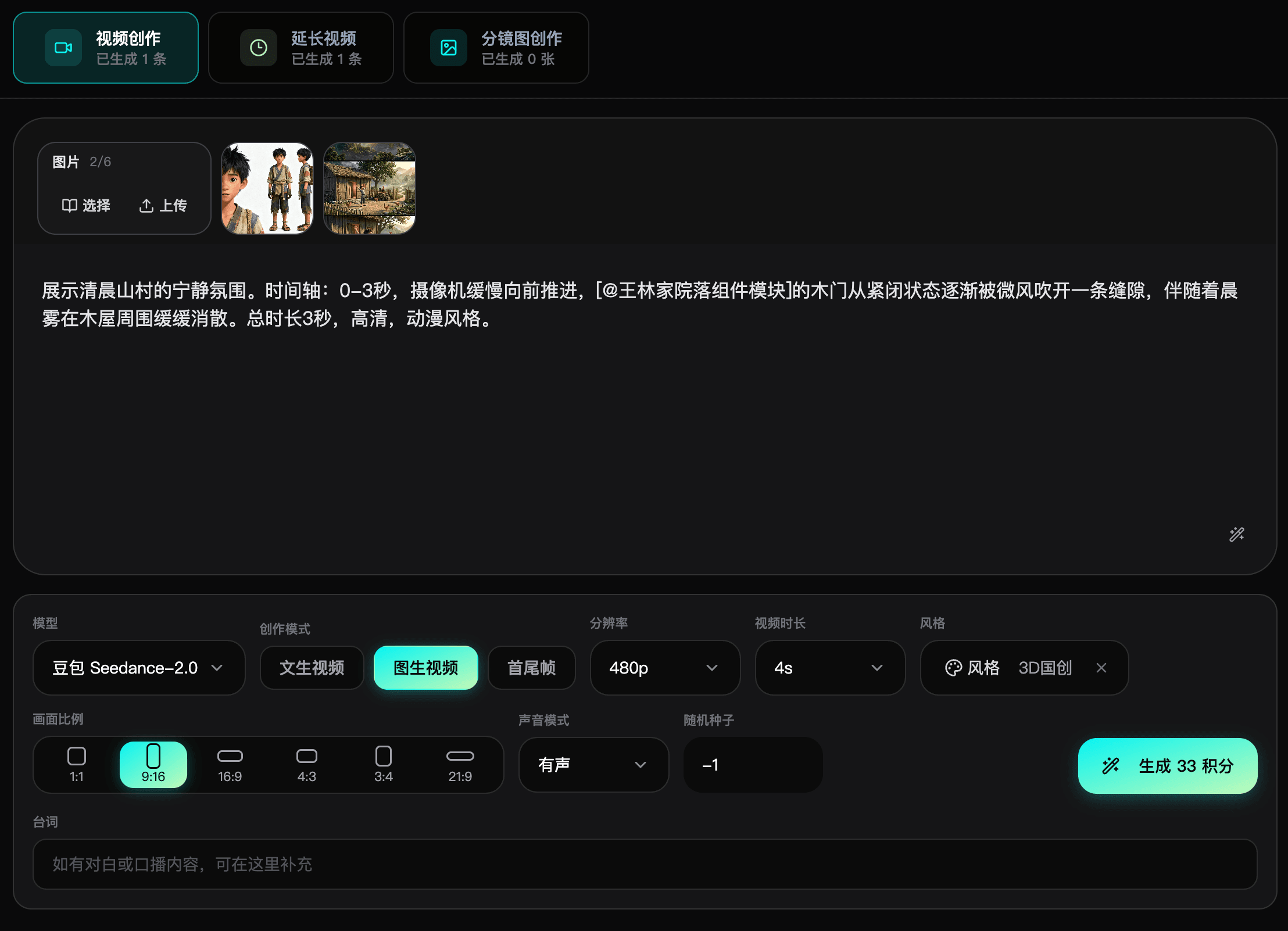The image size is (1288, 931).
Task: Remove the 3D国创 style with X
Action: click(x=1101, y=668)
